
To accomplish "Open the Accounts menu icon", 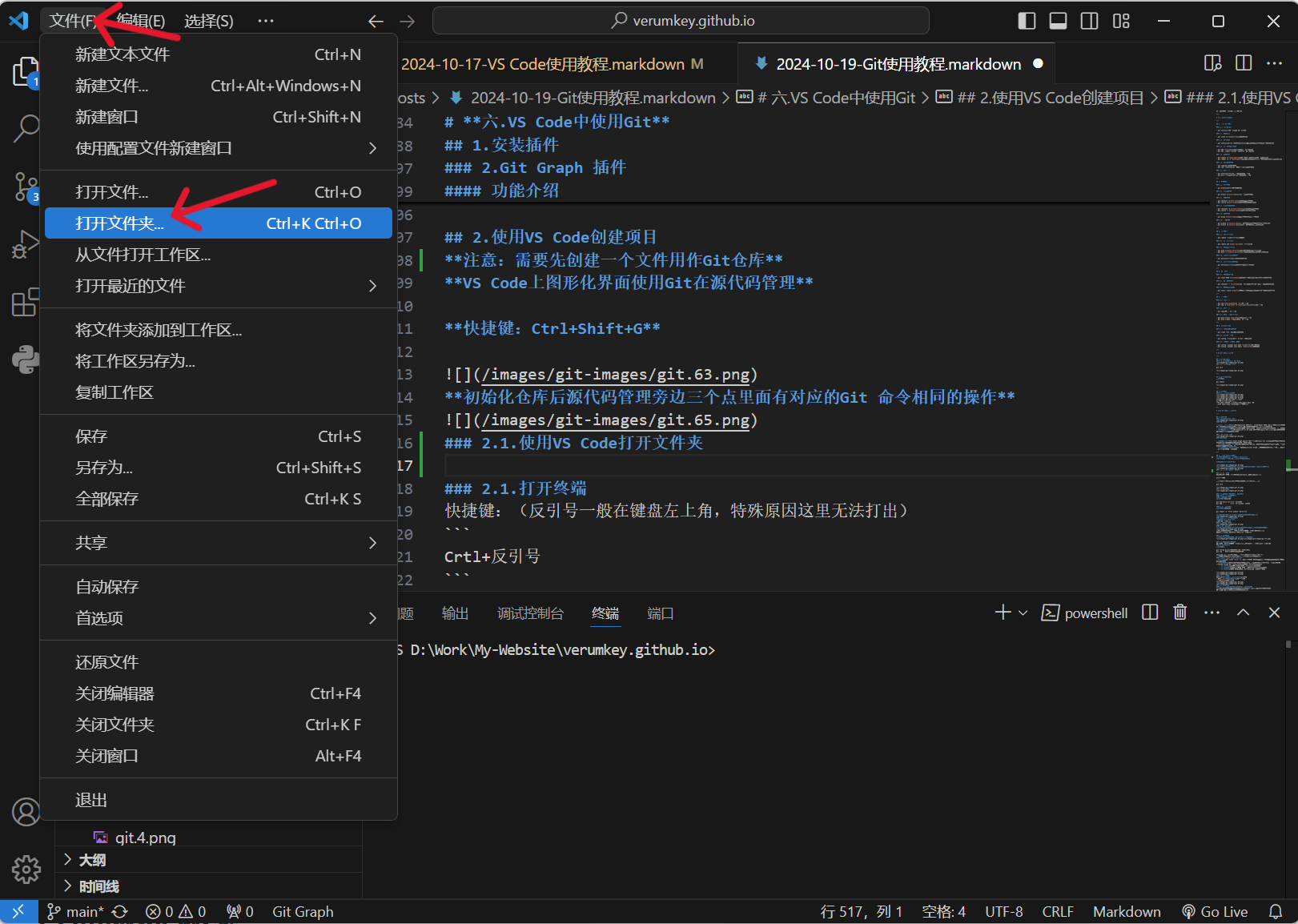I will point(26,812).
